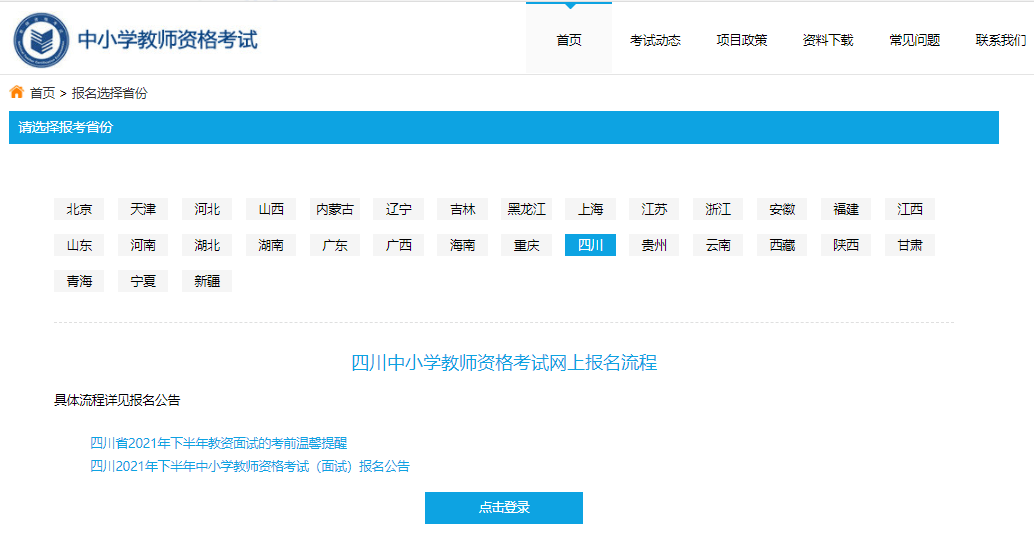Image resolution: width=1034 pixels, height=541 pixels.
Task: Click the teacher exam site logo
Action: pyautogui.click(x=41, y=40)
